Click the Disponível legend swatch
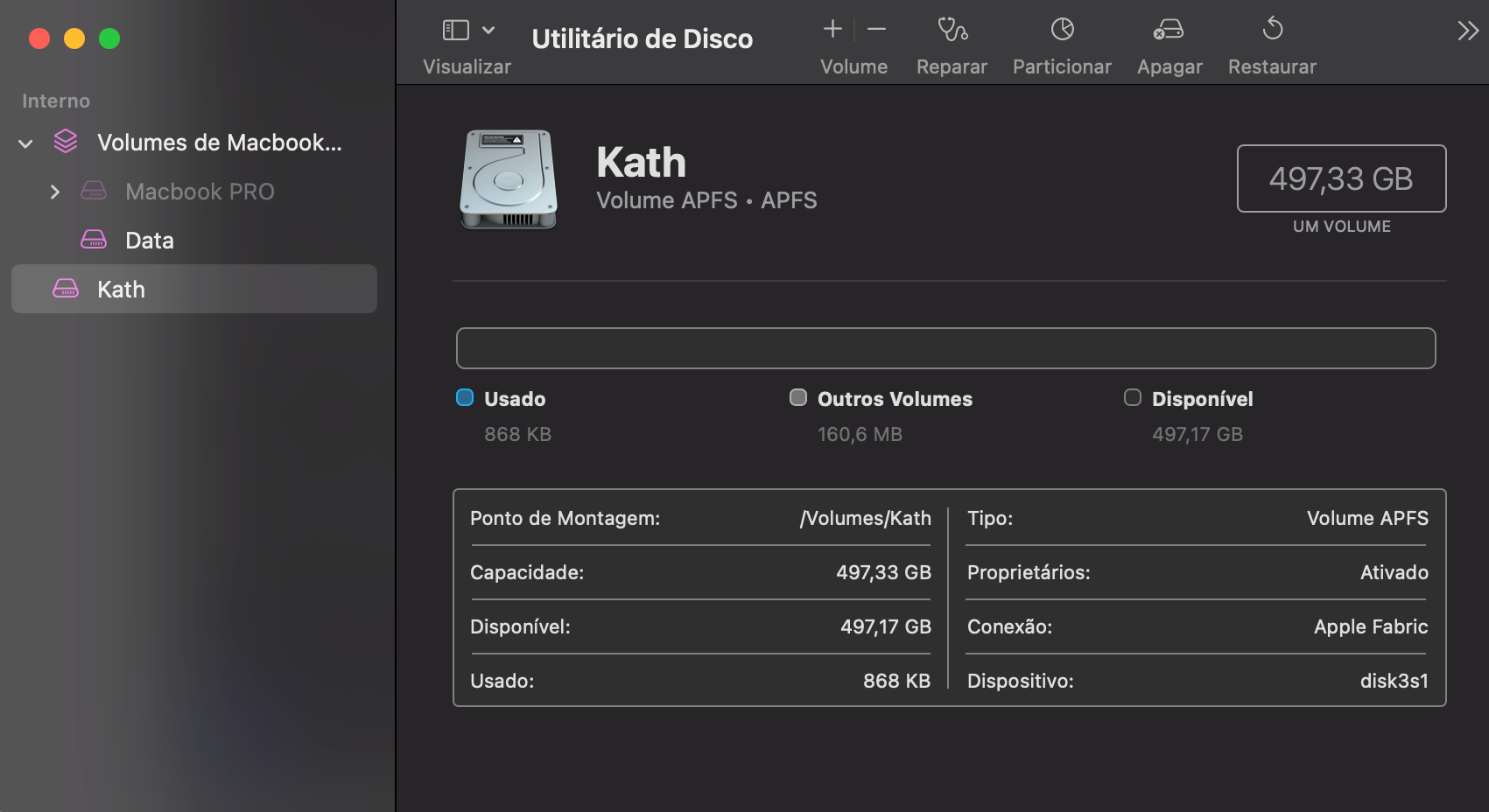Viewport: 1489px width, 812px height. (1133, 398)
